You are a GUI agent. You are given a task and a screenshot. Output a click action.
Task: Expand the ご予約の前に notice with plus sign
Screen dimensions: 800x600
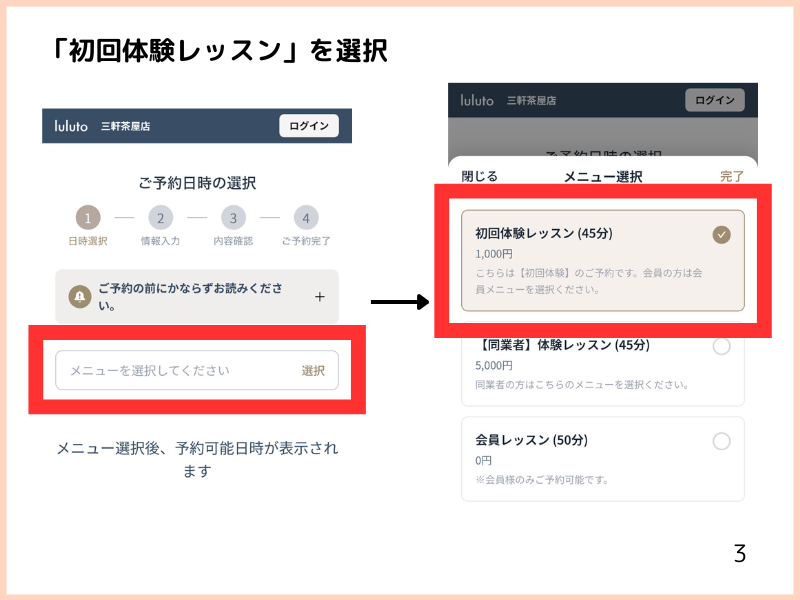(x=320, y=296)
